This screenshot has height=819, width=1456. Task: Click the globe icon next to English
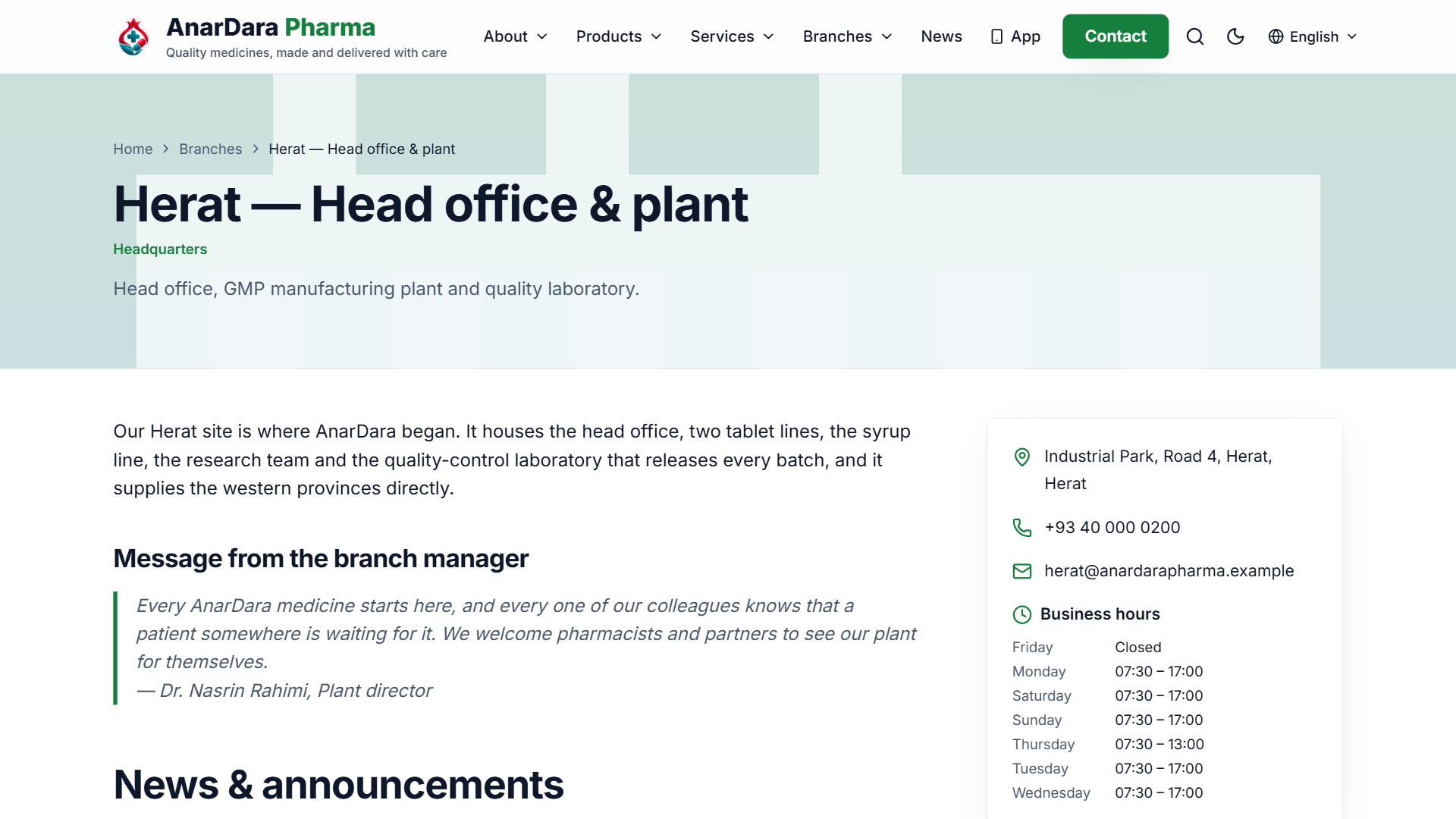coord(1276,36)
